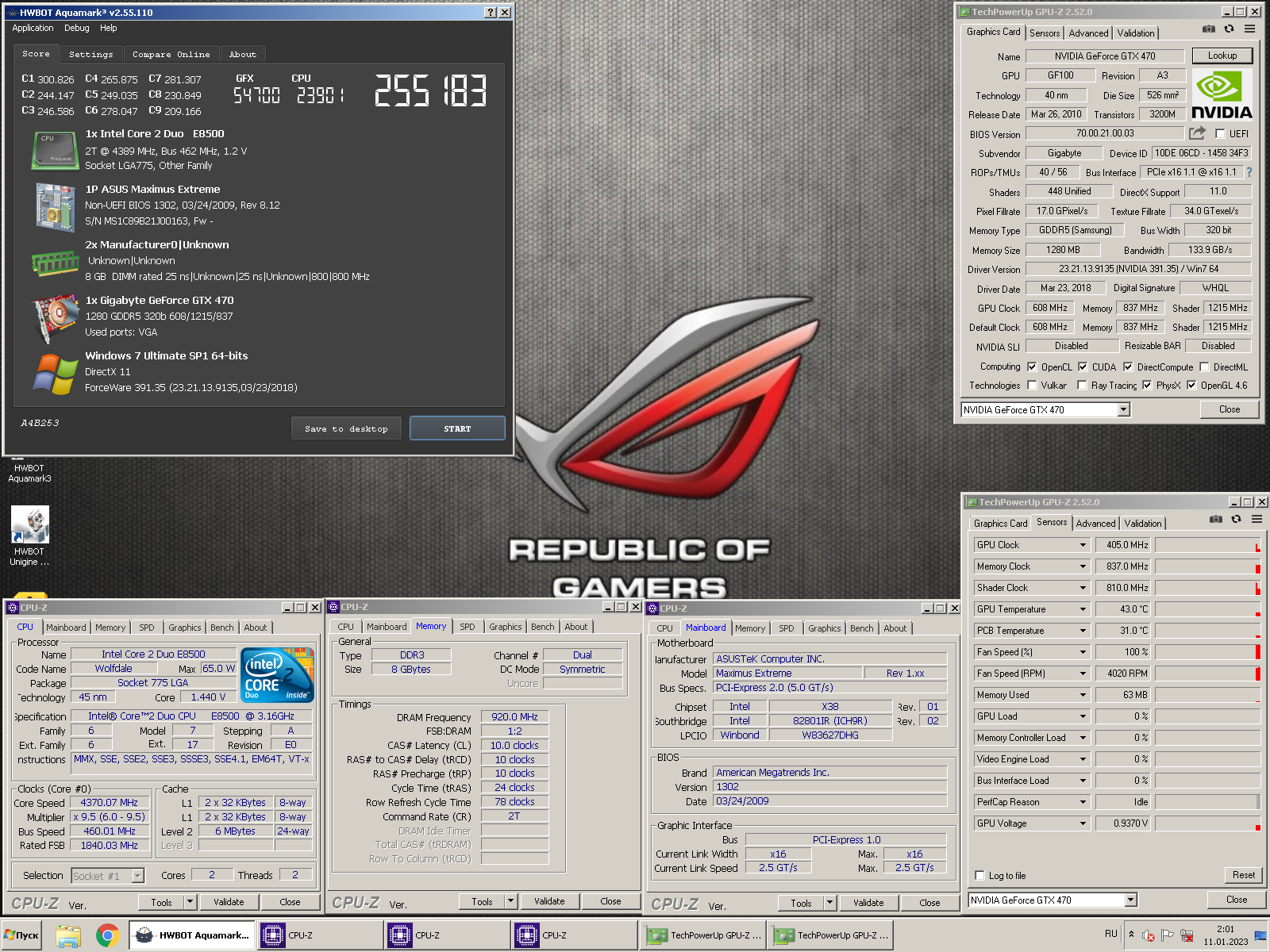Toggle the OpenCL checkbox
Image resolution: width=1270 pixels, height=952 pixels.
coord(1032,367)
